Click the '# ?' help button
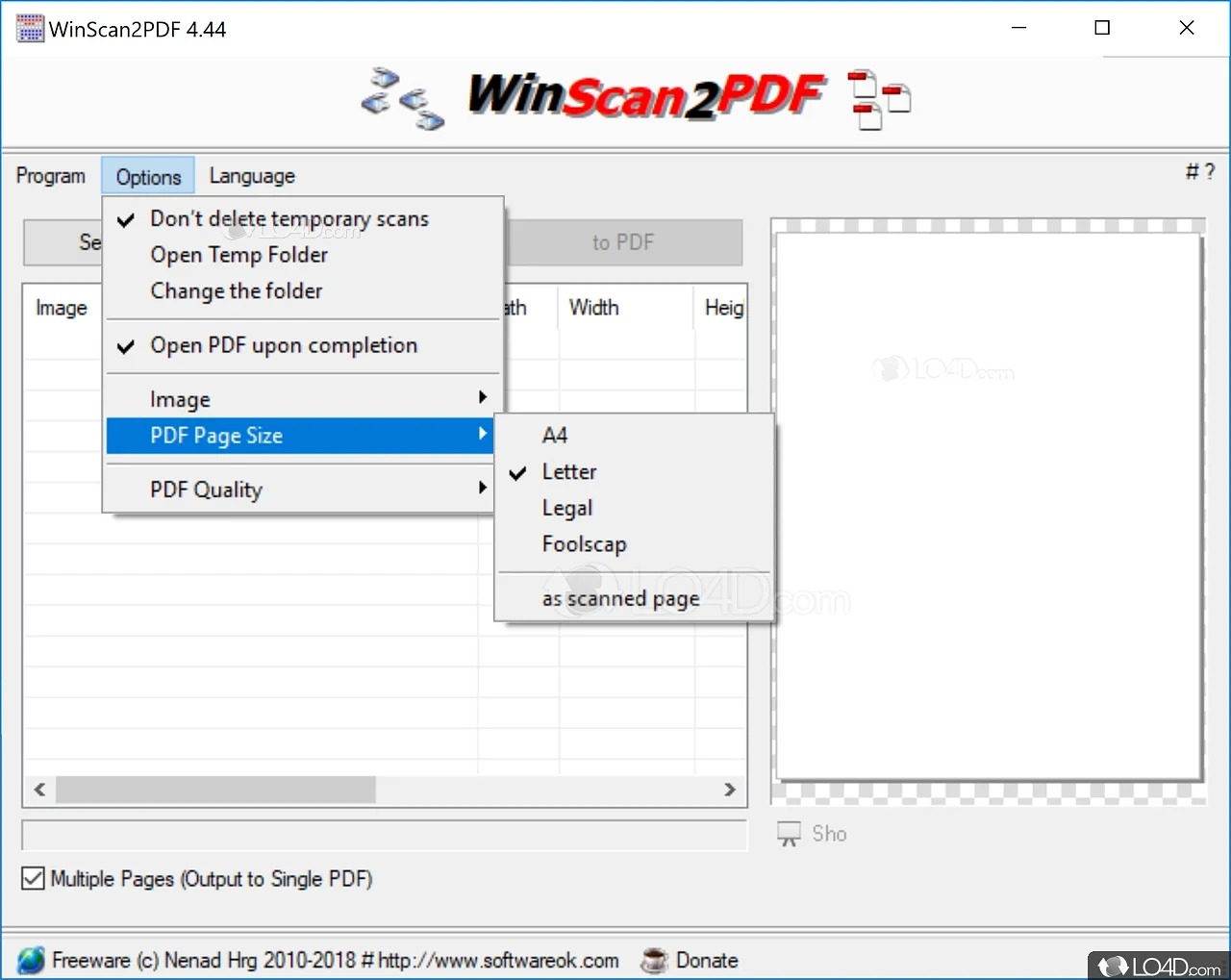 tap(1200, 172)
